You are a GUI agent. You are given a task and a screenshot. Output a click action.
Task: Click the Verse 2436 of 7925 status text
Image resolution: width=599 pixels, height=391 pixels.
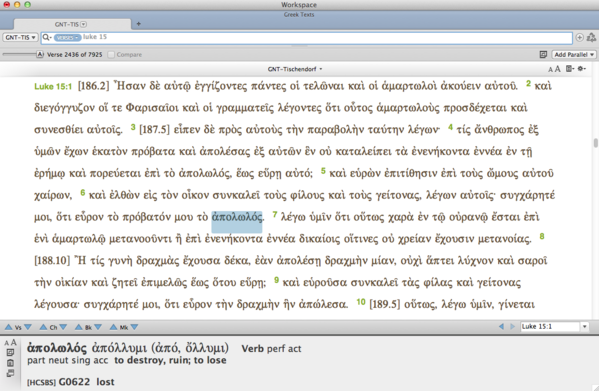[x=74, y=55]
